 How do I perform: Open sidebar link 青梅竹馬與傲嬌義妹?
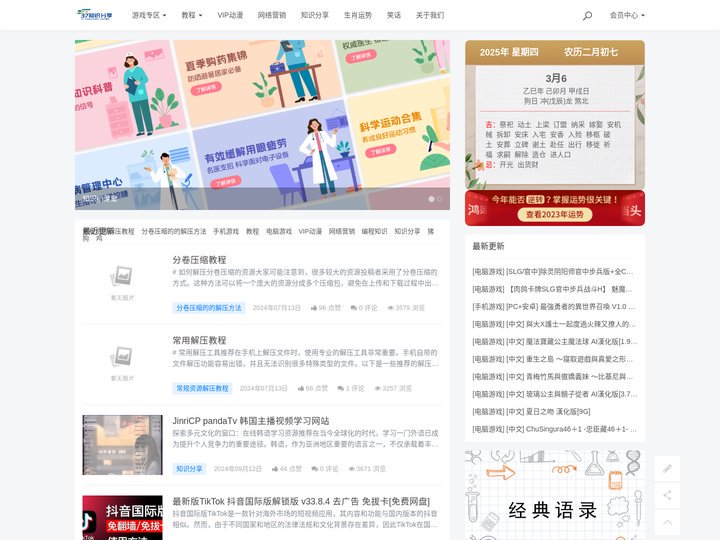tap(552, 377)
